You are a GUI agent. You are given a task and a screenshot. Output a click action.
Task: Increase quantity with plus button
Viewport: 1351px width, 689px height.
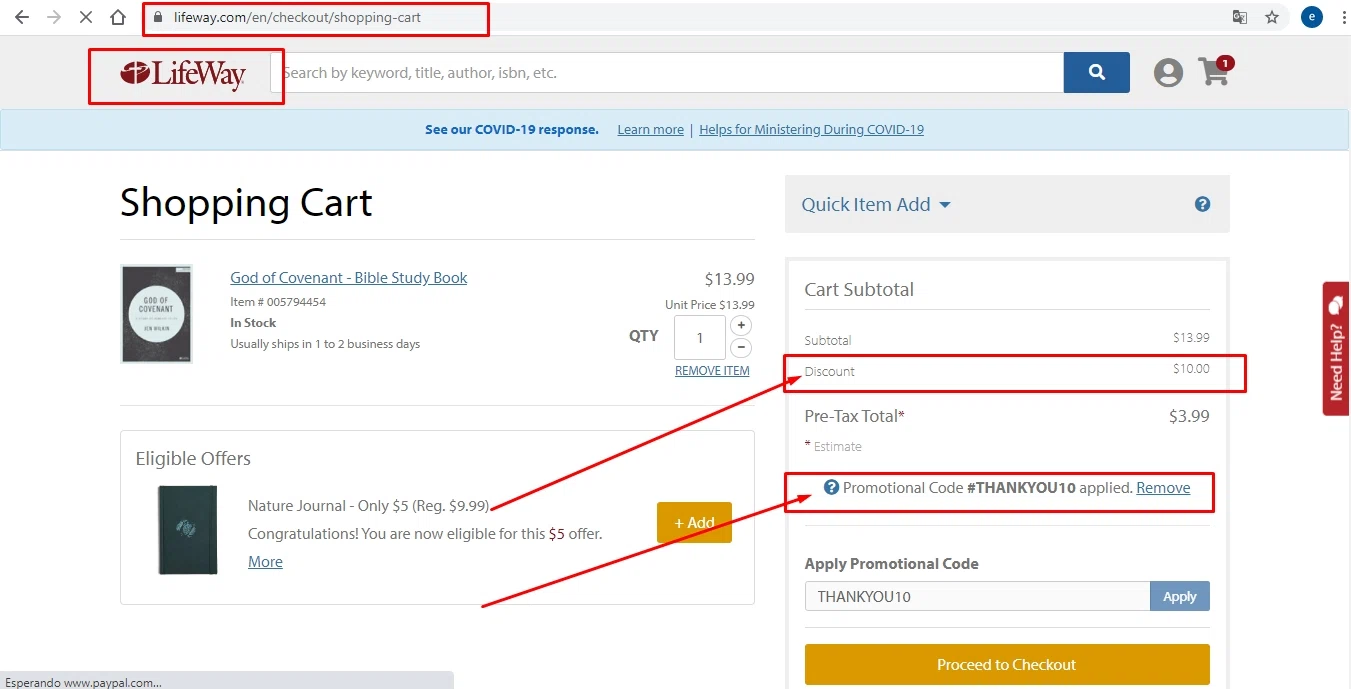tap(741, 325)
